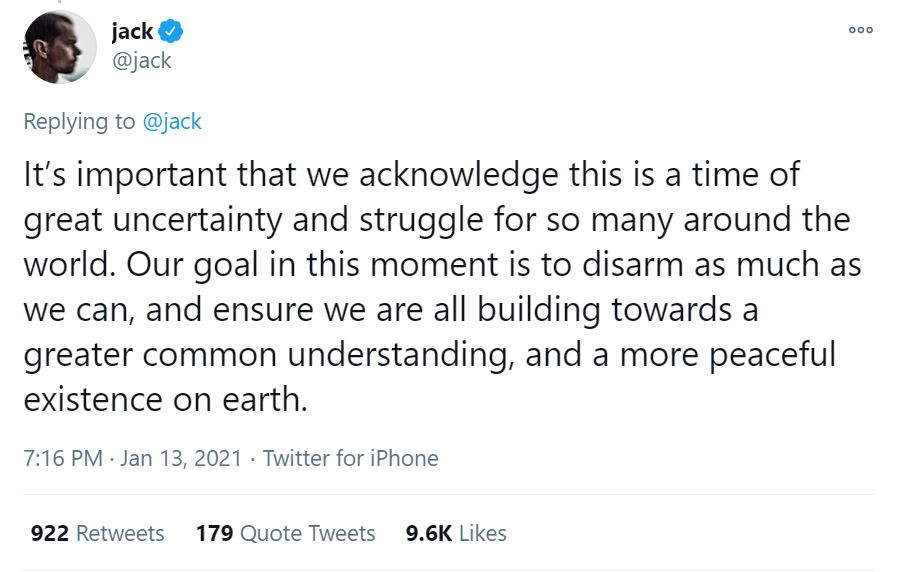898x572 pixels.
Task: Open the three-dot More options menu
Action: click(860, 30)
